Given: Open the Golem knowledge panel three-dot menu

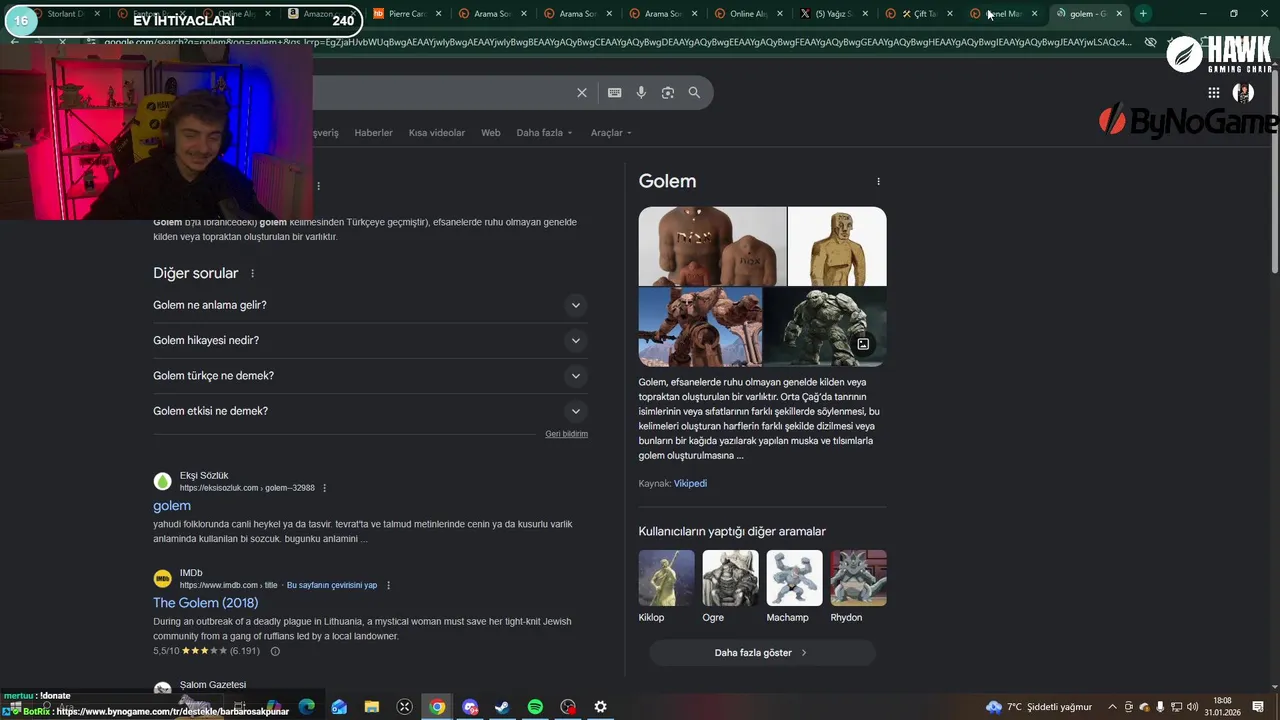Looking at the screenshot, I should [x=878, y=181].
